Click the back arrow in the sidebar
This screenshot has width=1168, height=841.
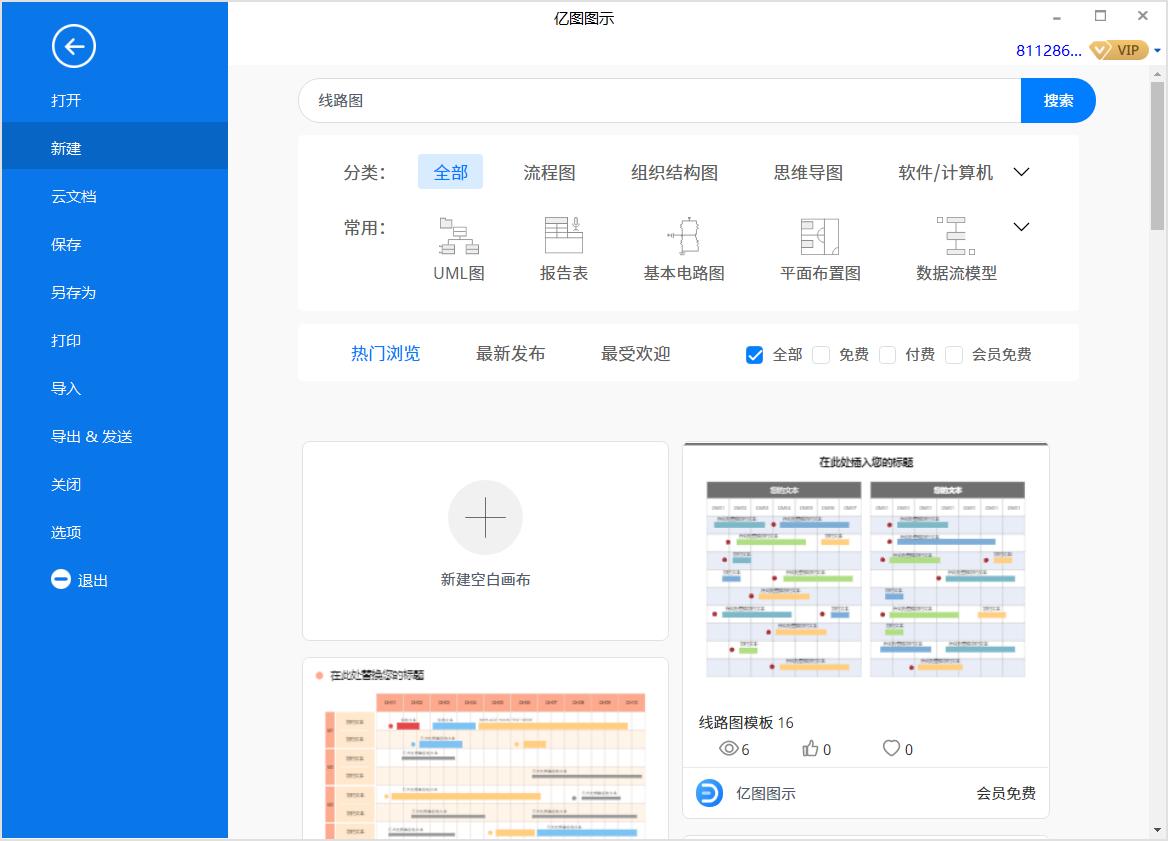74,46
